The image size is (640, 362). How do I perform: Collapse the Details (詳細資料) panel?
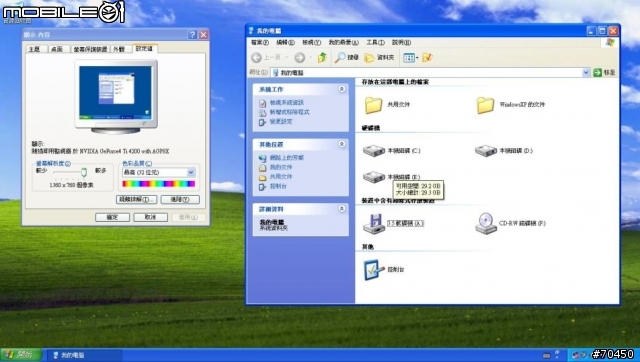point(342,209)
